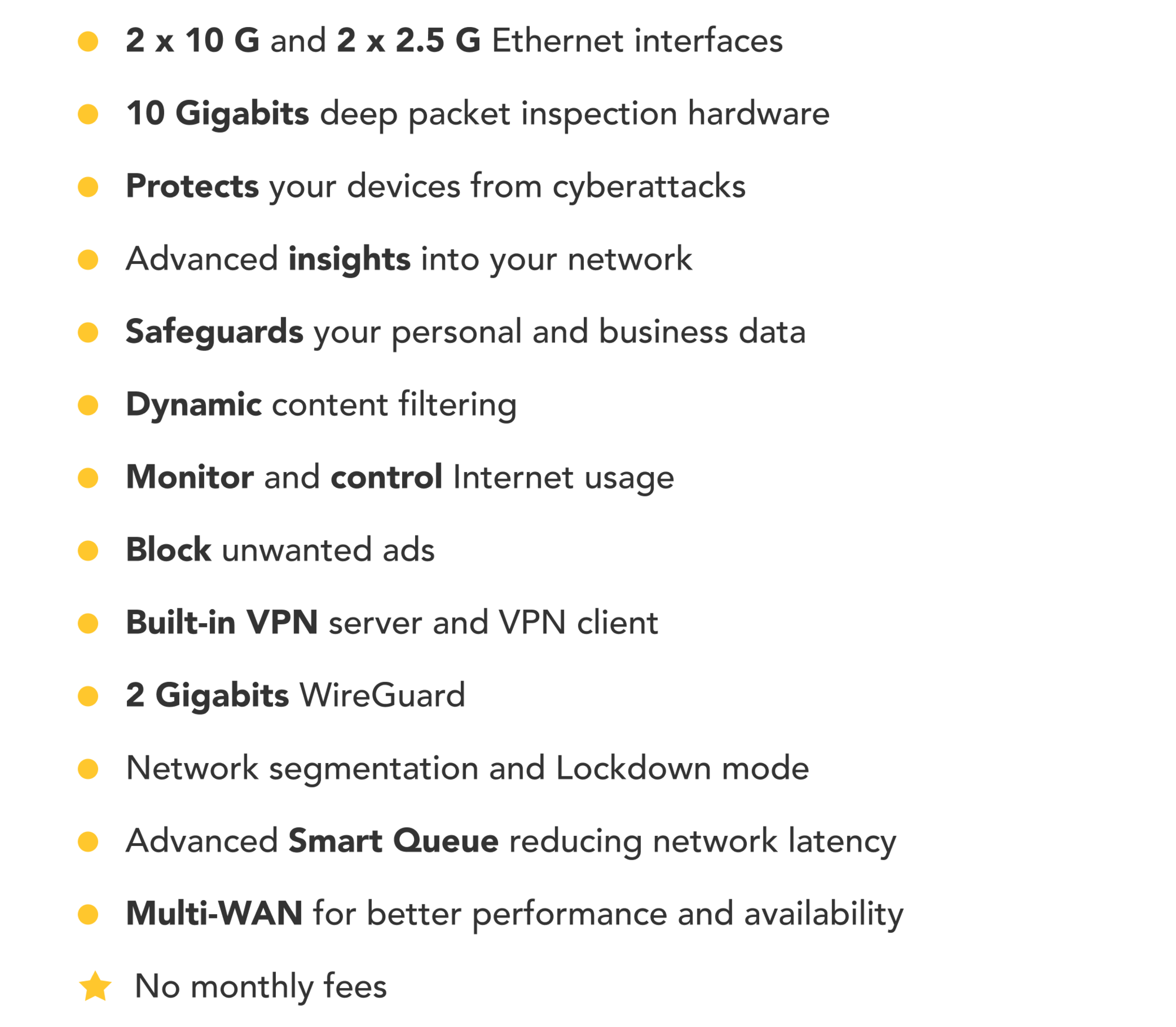Click the word 'WireGuard'
This screenshot has height=1027, width=1176.
coord(383,696)
